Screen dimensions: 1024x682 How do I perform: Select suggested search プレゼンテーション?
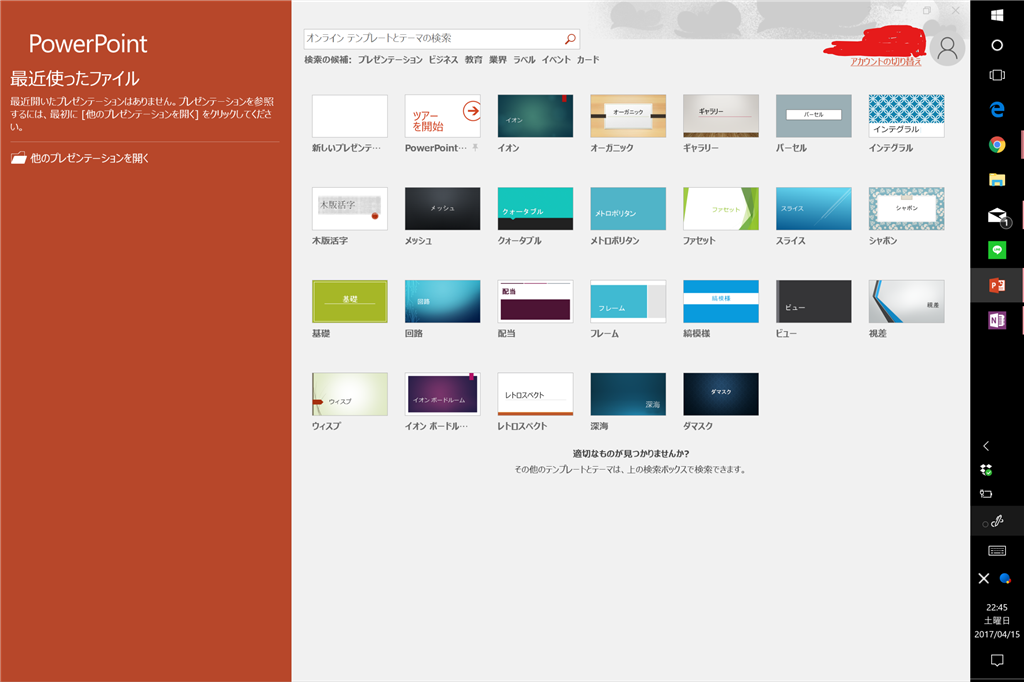pos(390,59)
